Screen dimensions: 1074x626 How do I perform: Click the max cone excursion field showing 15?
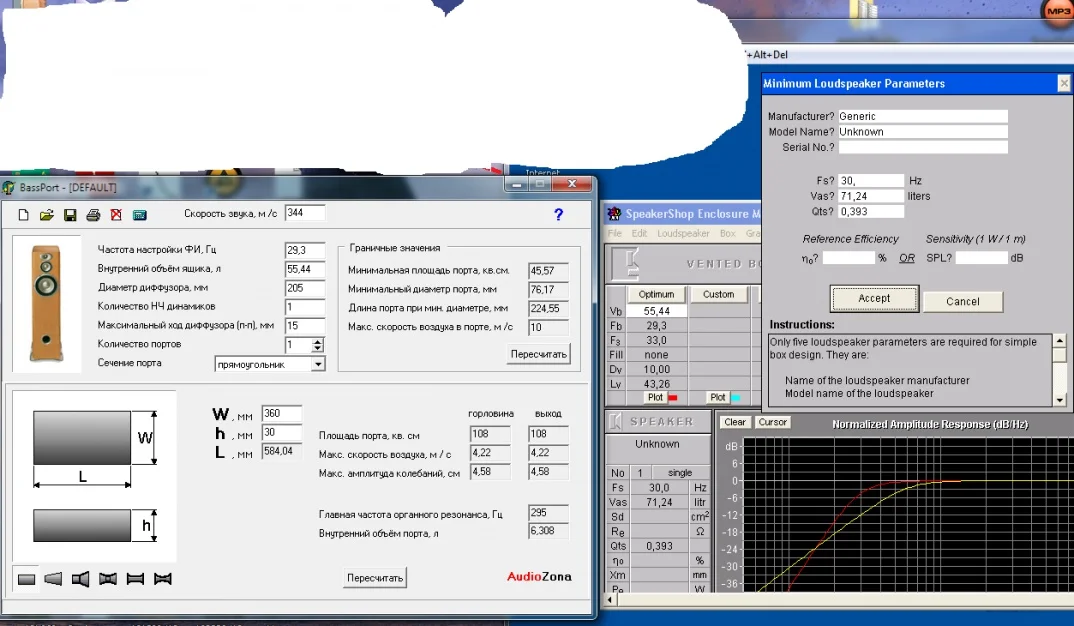[305, 326]
